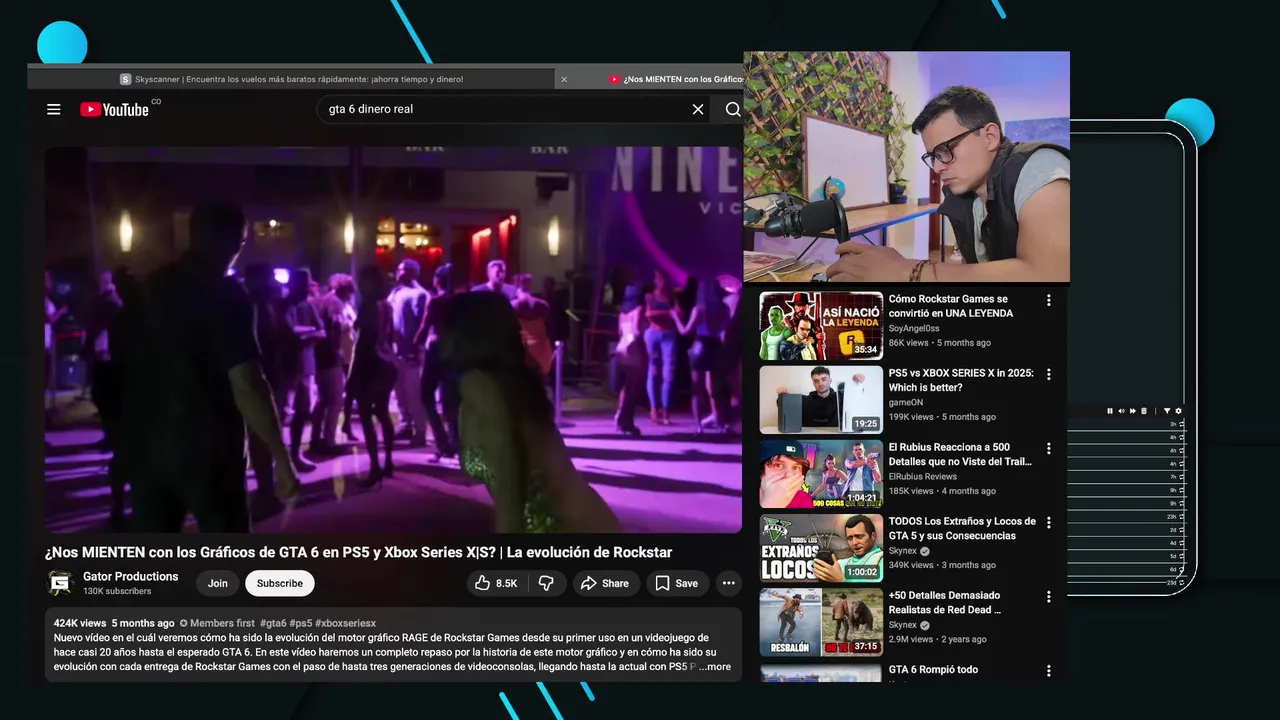Open the options menu for 'TODOS Los Extraños' video
This screenshot has height=720, width=1280.
pyautogui.click(x=1048, y=522)
